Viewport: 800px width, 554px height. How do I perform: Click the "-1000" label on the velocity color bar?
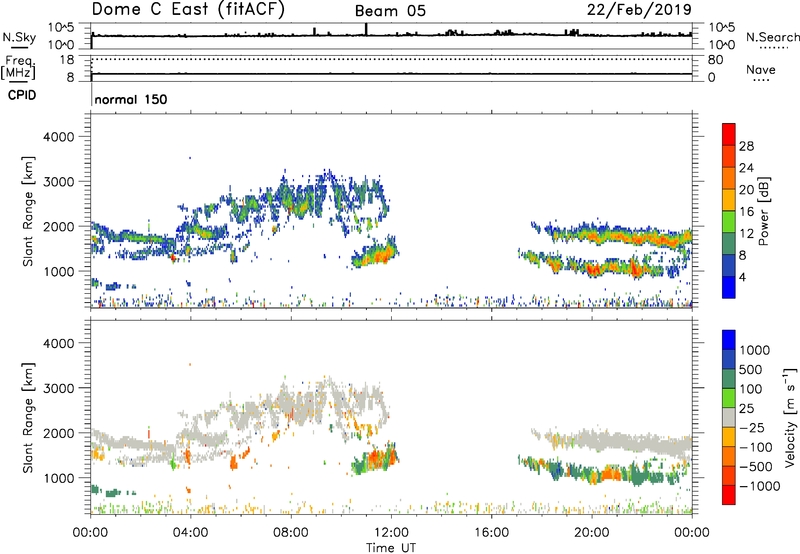(760, 486)
